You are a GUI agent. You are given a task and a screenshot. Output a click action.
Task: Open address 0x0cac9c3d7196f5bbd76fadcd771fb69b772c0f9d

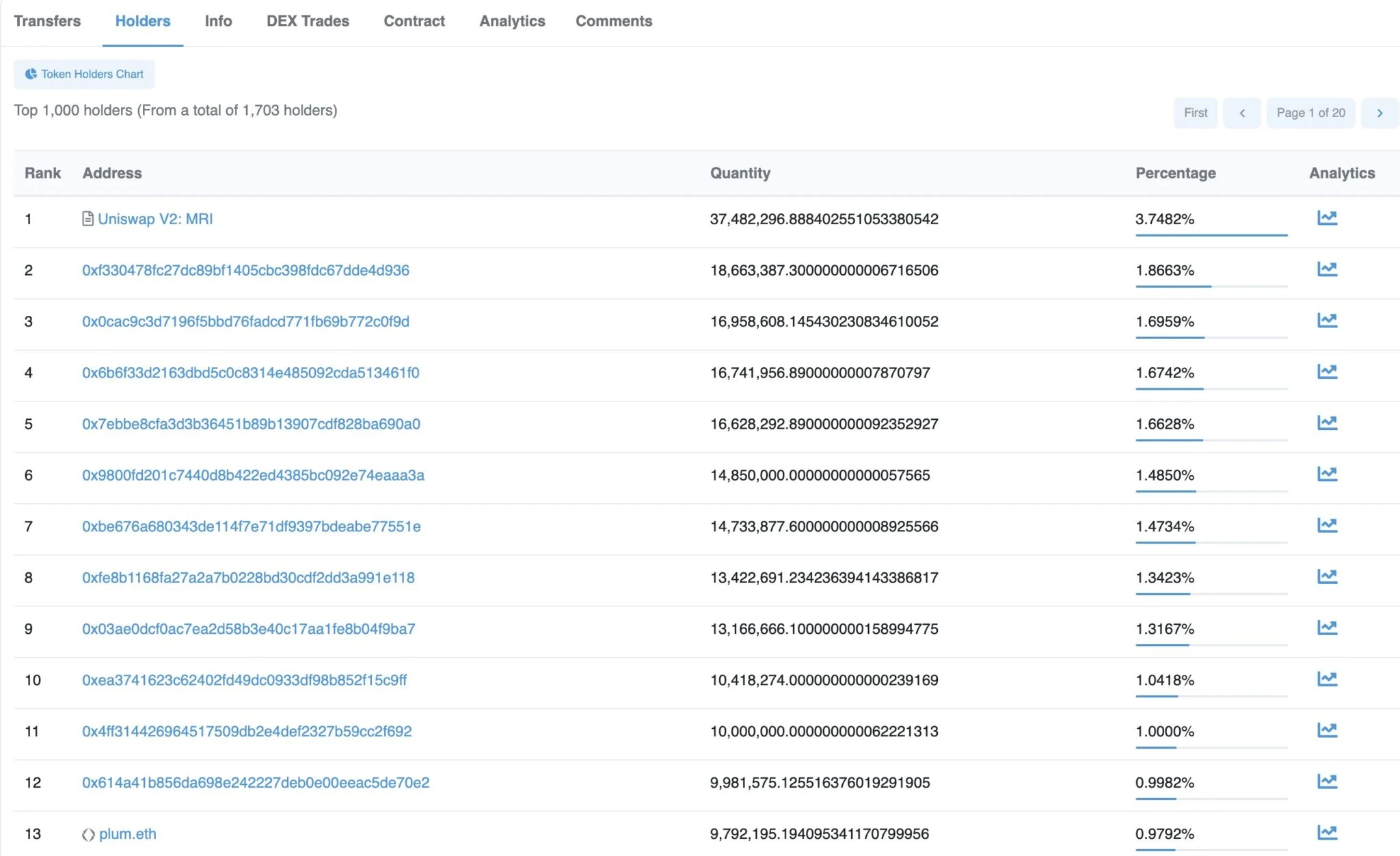click(245, 321)
